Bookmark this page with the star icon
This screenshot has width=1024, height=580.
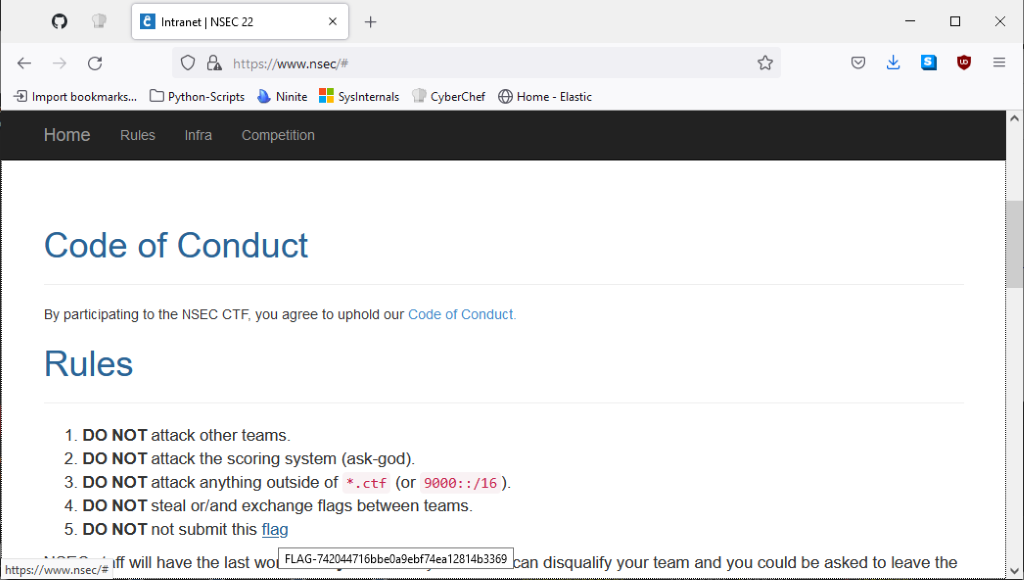pyautogui.click(x=765, y=63)
